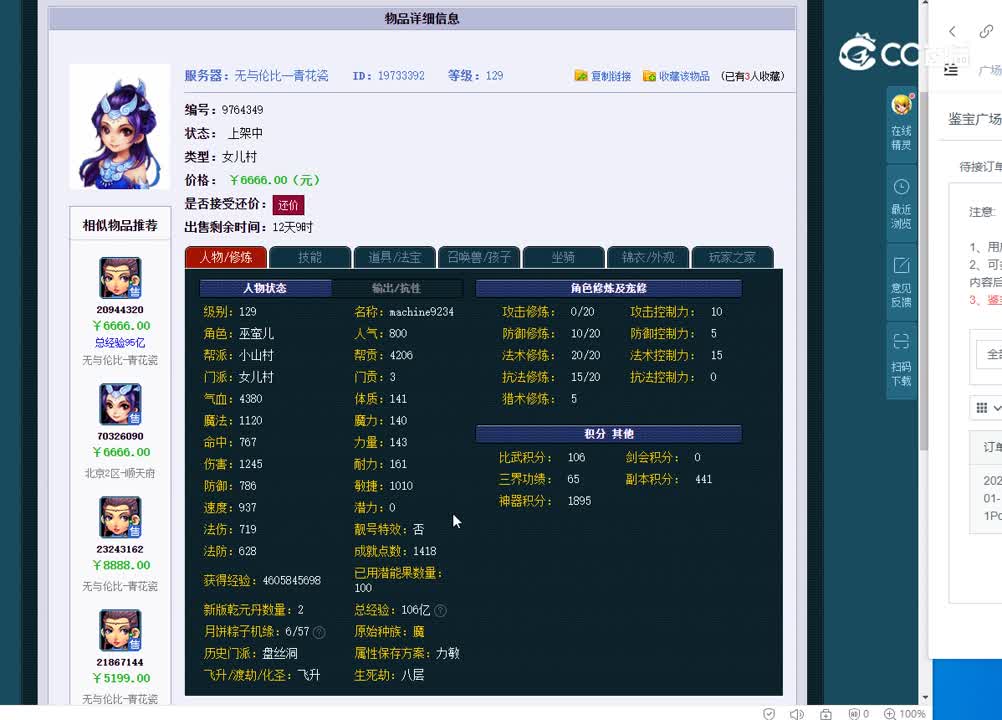Select the 人物状态 sub-tab

[x=265, y=288]
